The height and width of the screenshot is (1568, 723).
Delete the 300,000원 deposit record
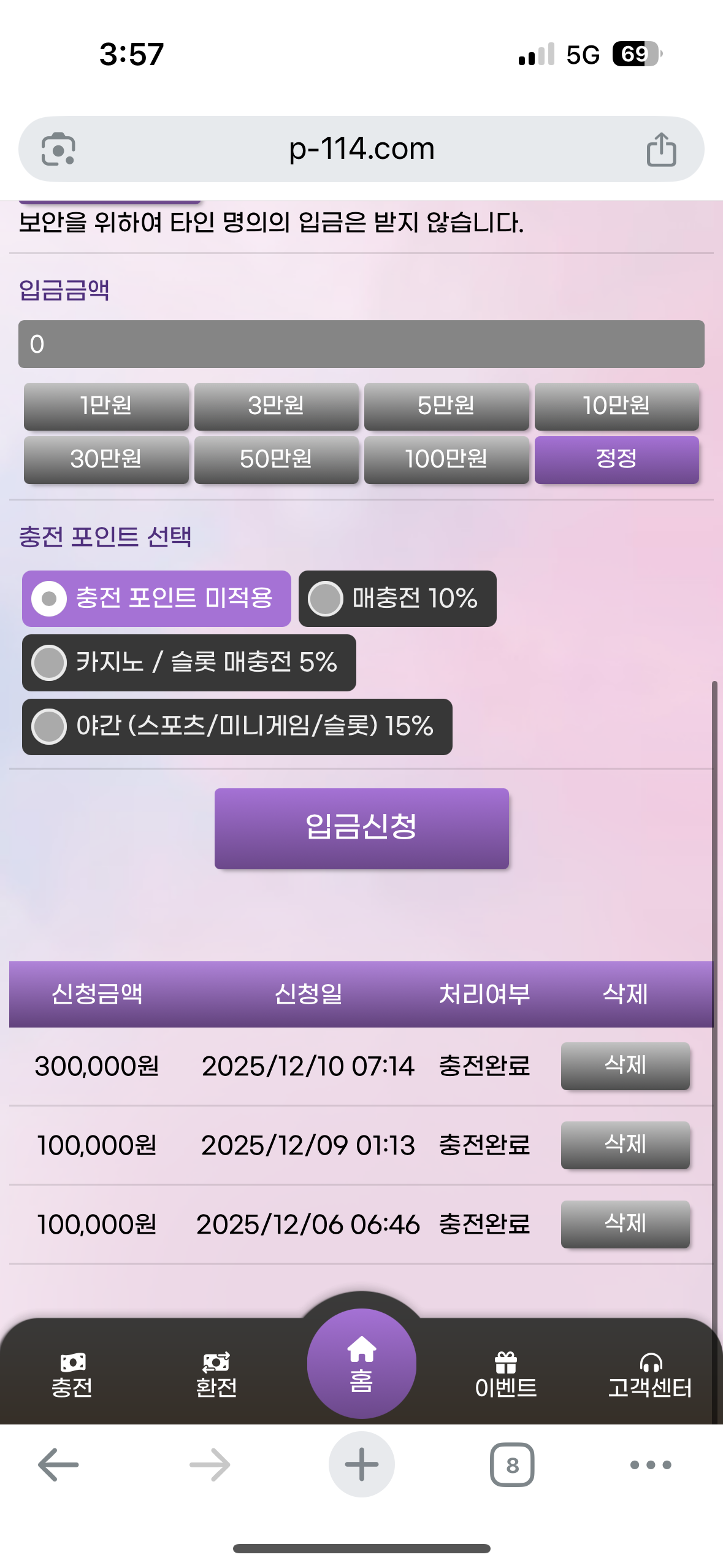pyautogui.click(x=625, y=1066)
